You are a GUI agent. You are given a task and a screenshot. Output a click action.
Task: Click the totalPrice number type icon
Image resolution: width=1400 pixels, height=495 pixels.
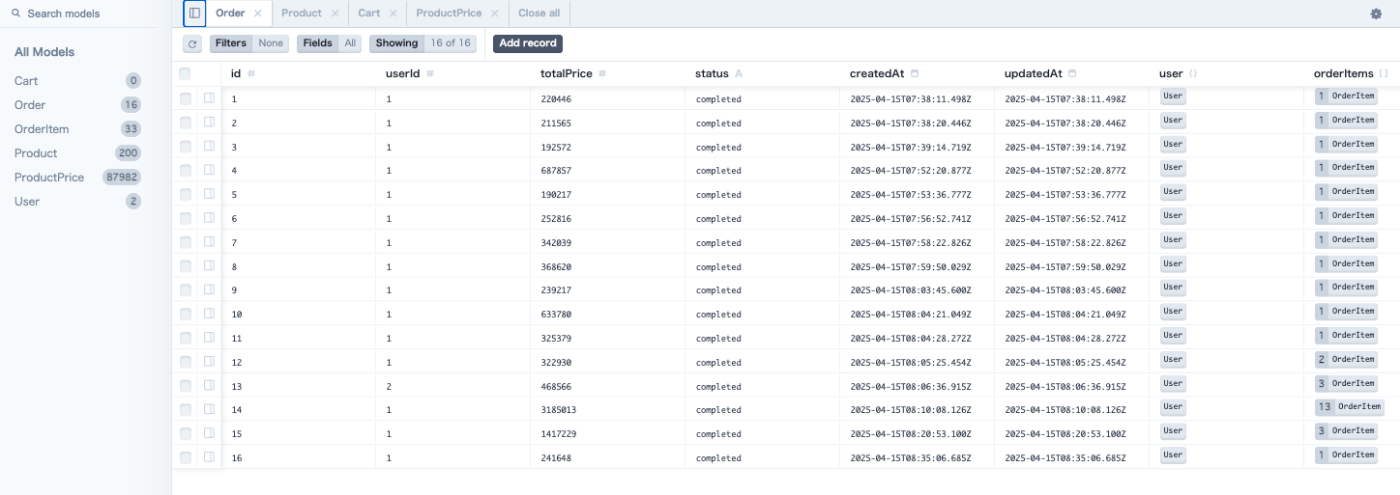[x=603, y=74]
